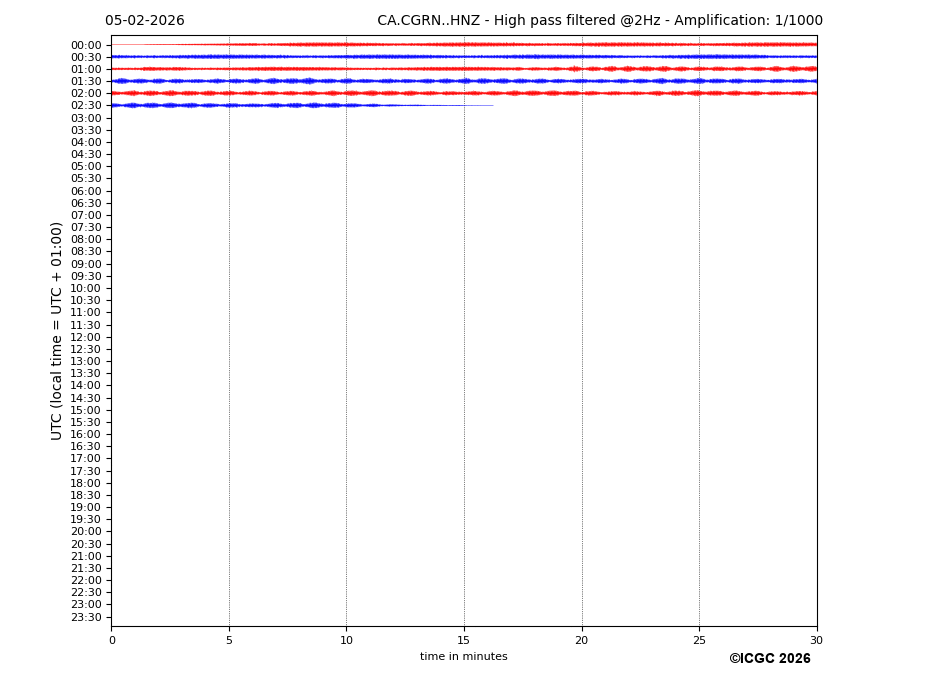The width and height of the screenshot is (927, 696).
Task: Click the 23:30 time label on y-axis
Action: tap(85, 617)
